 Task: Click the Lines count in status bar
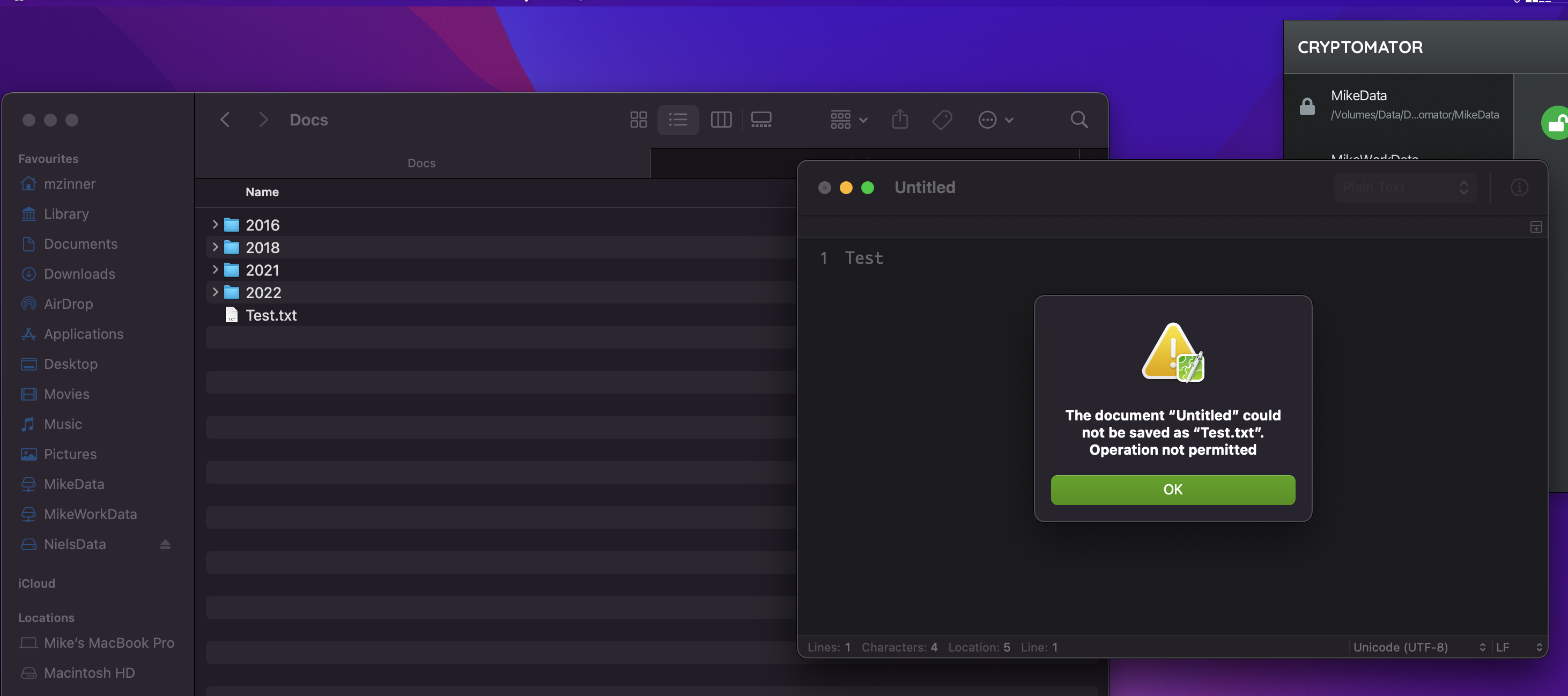[829, 647]
